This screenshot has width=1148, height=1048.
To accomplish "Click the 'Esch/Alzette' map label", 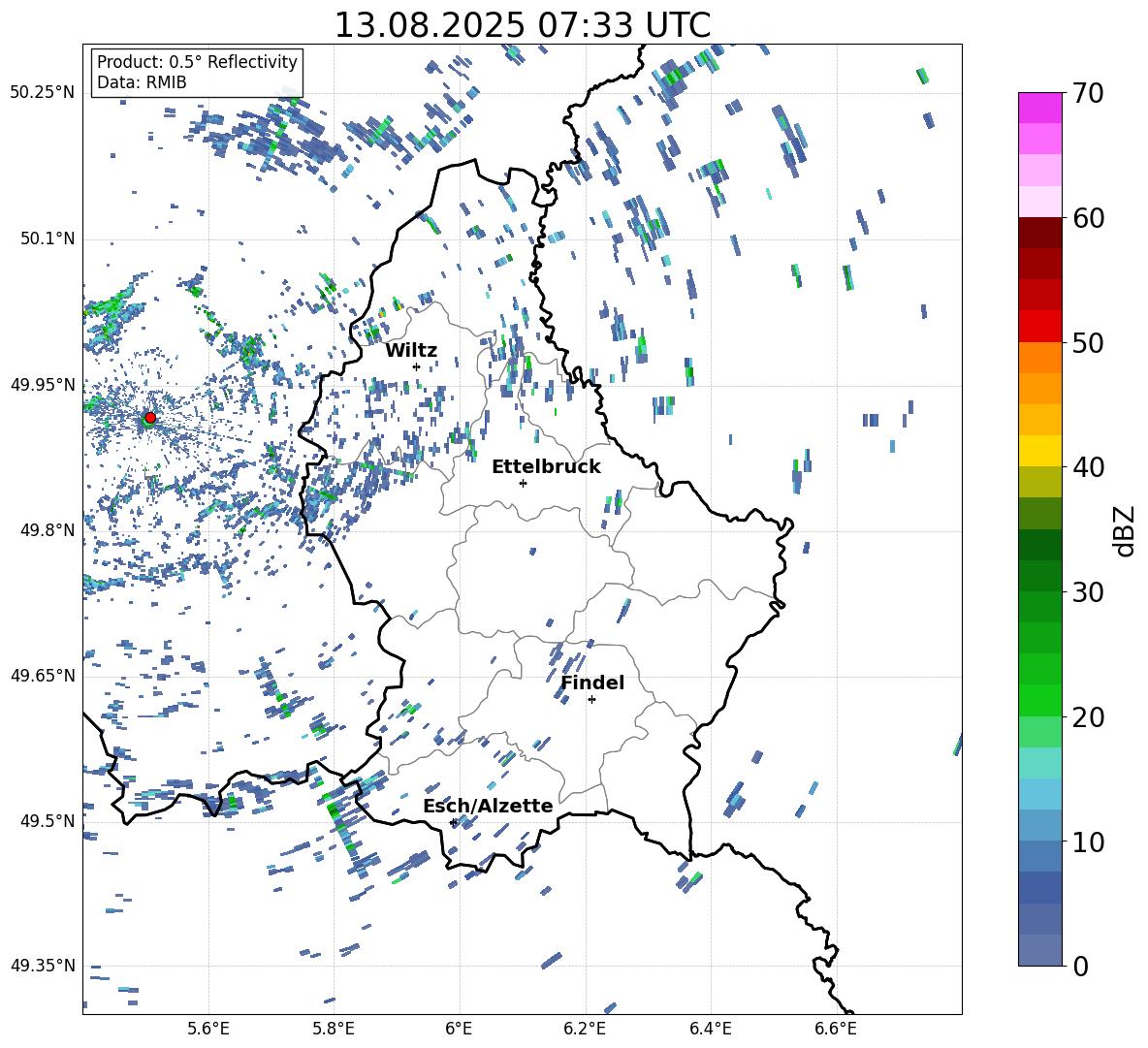I will [x=488, y=806].
